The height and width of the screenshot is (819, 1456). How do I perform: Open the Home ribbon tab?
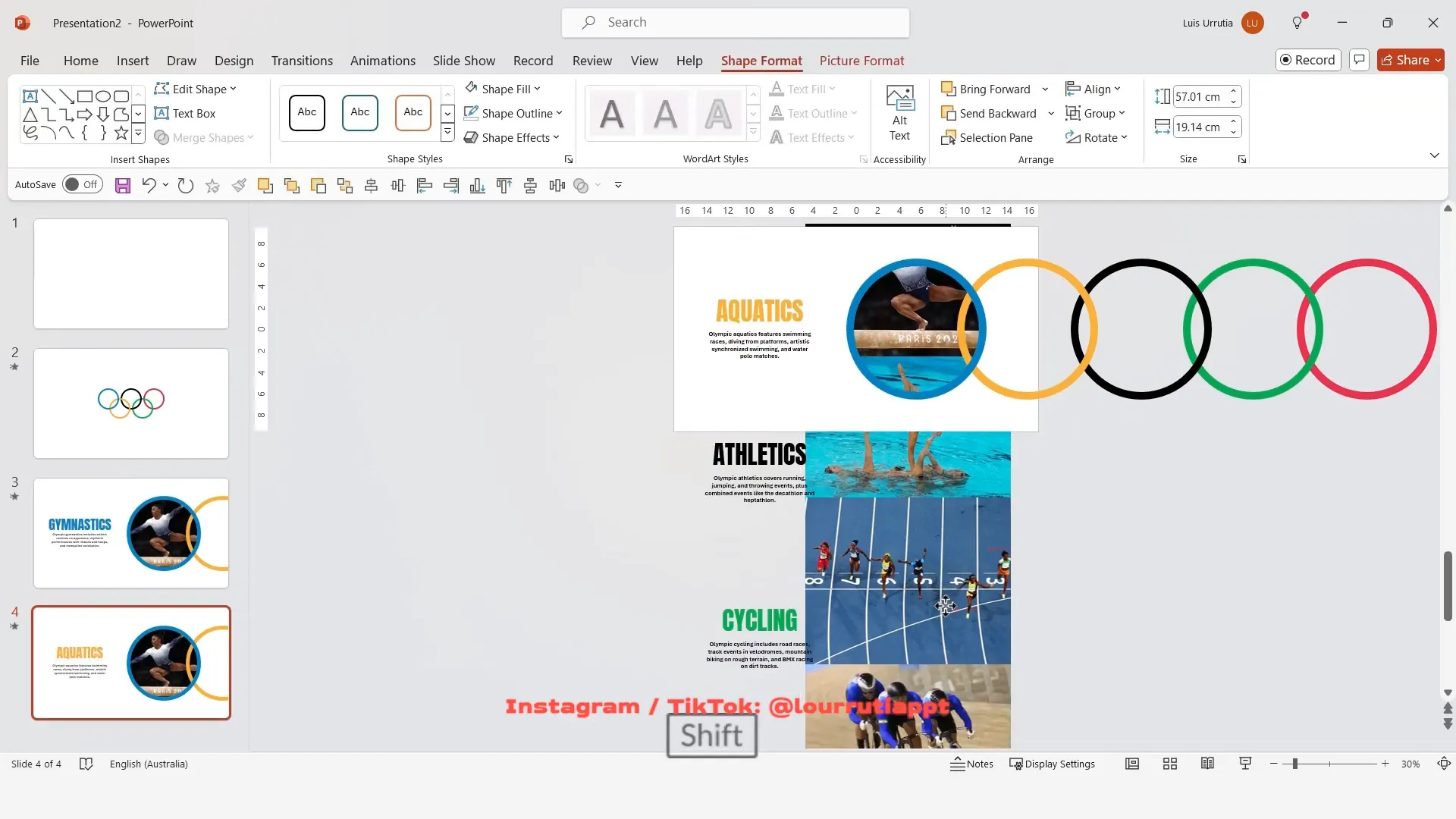pyautogui.click(x=81, y=61)
